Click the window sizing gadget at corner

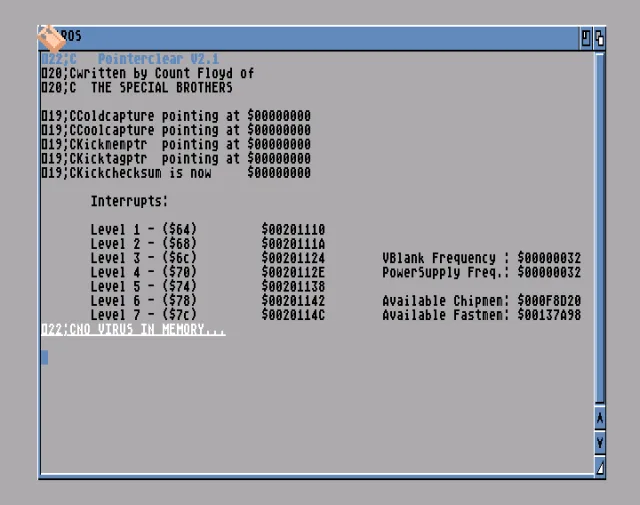pyautogui.click(x=600, y=467)
